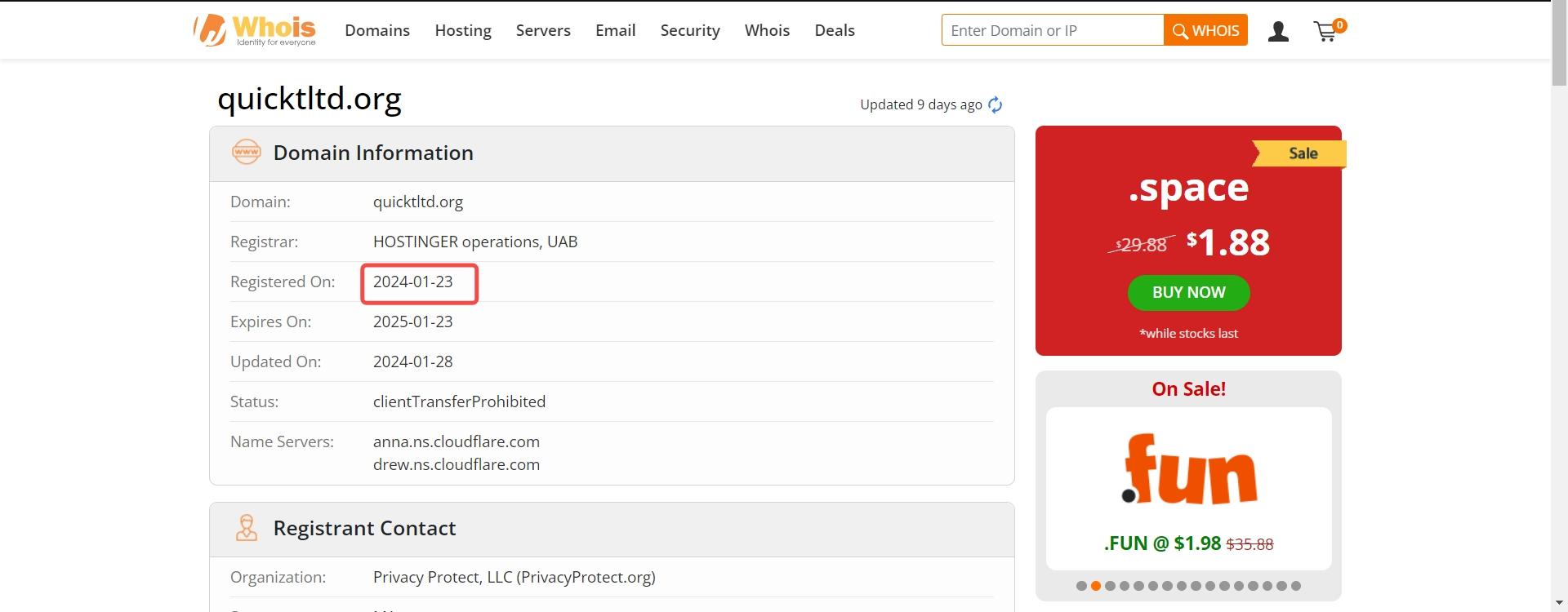Click the Whois logo in the header

(x=255, y=30)
